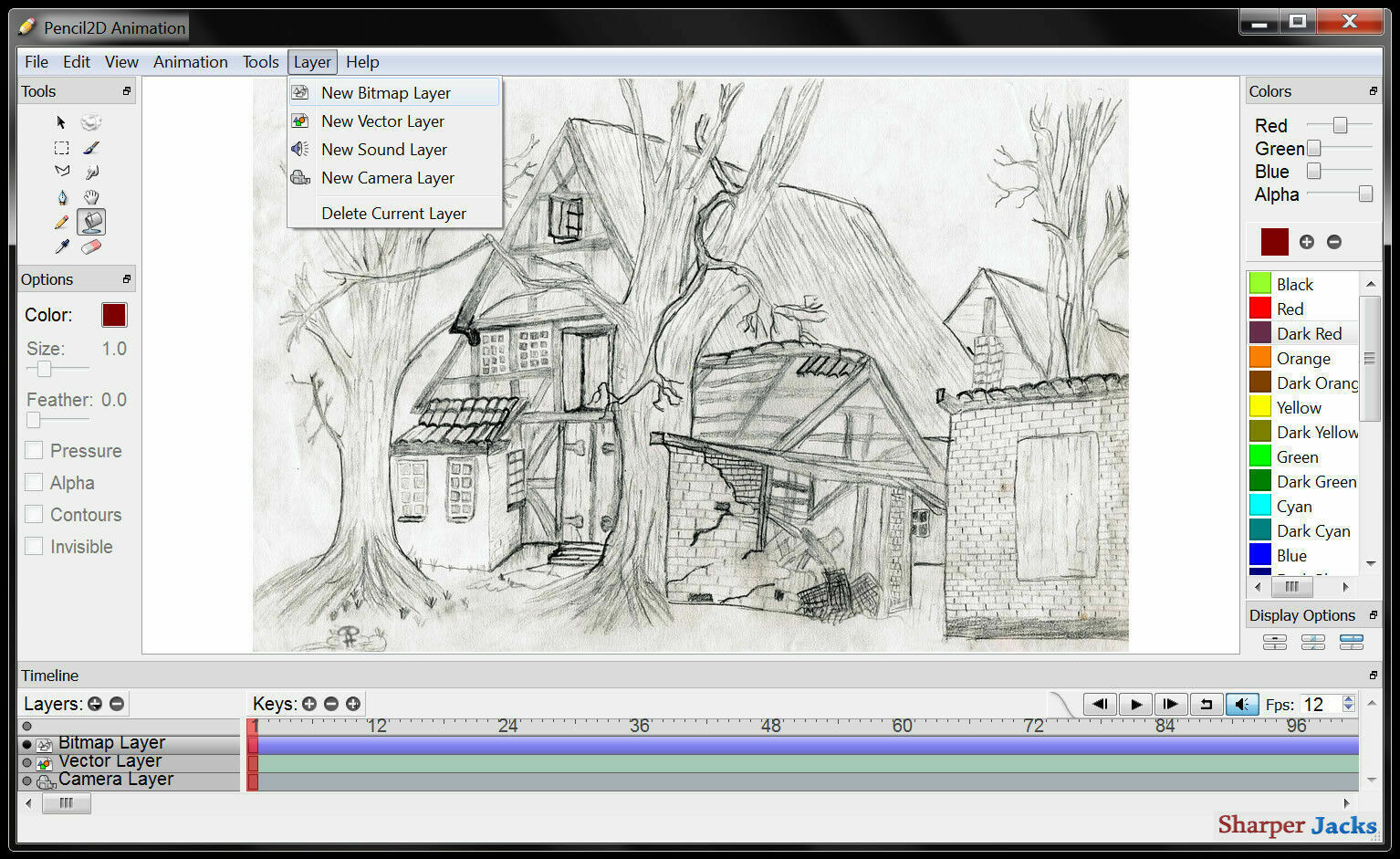Image resolution: width=1400 pixels, height=859 pixels.
Task: Play the animation
Action: point(1135,704)
